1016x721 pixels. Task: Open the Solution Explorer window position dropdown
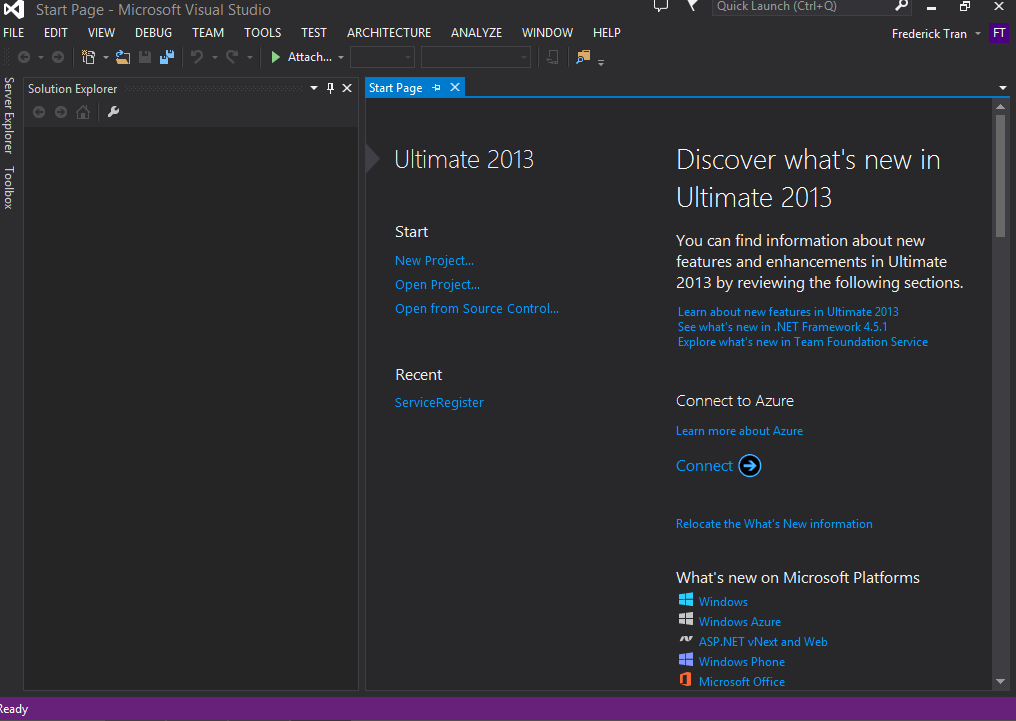314,88
